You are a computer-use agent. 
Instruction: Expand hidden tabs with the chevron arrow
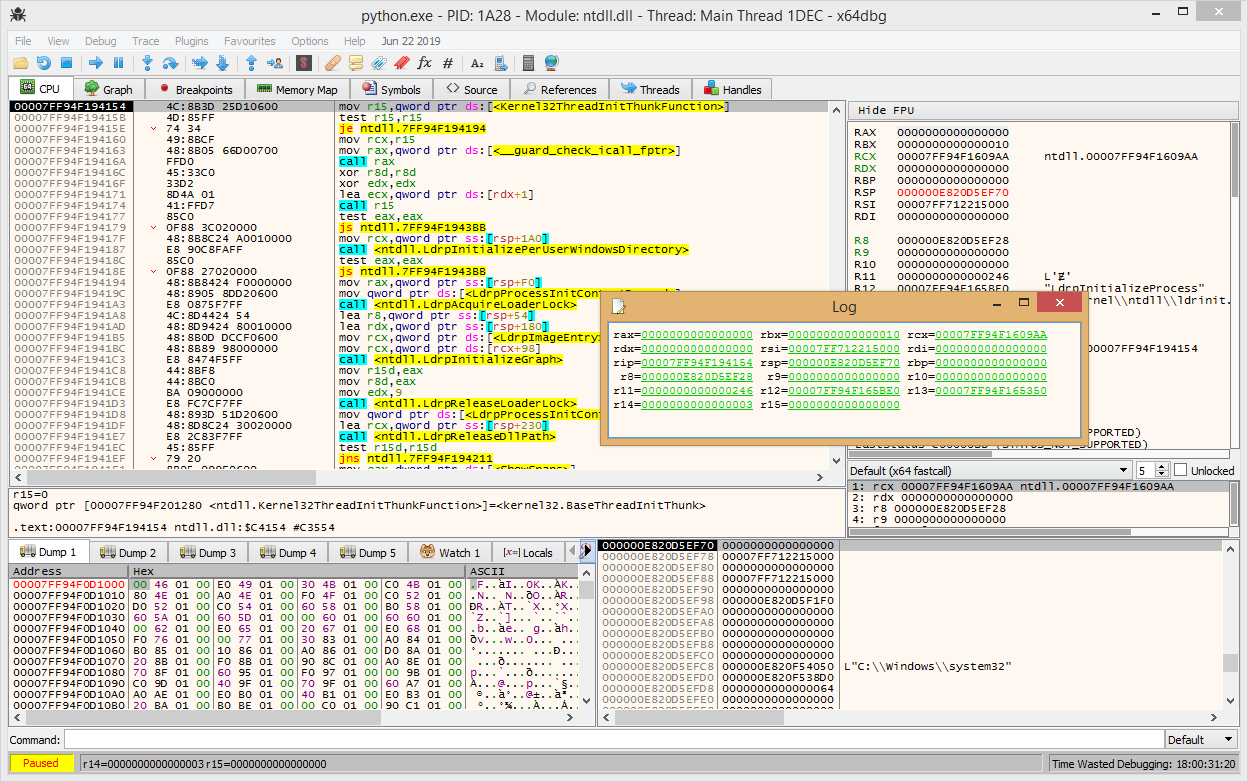586,551
